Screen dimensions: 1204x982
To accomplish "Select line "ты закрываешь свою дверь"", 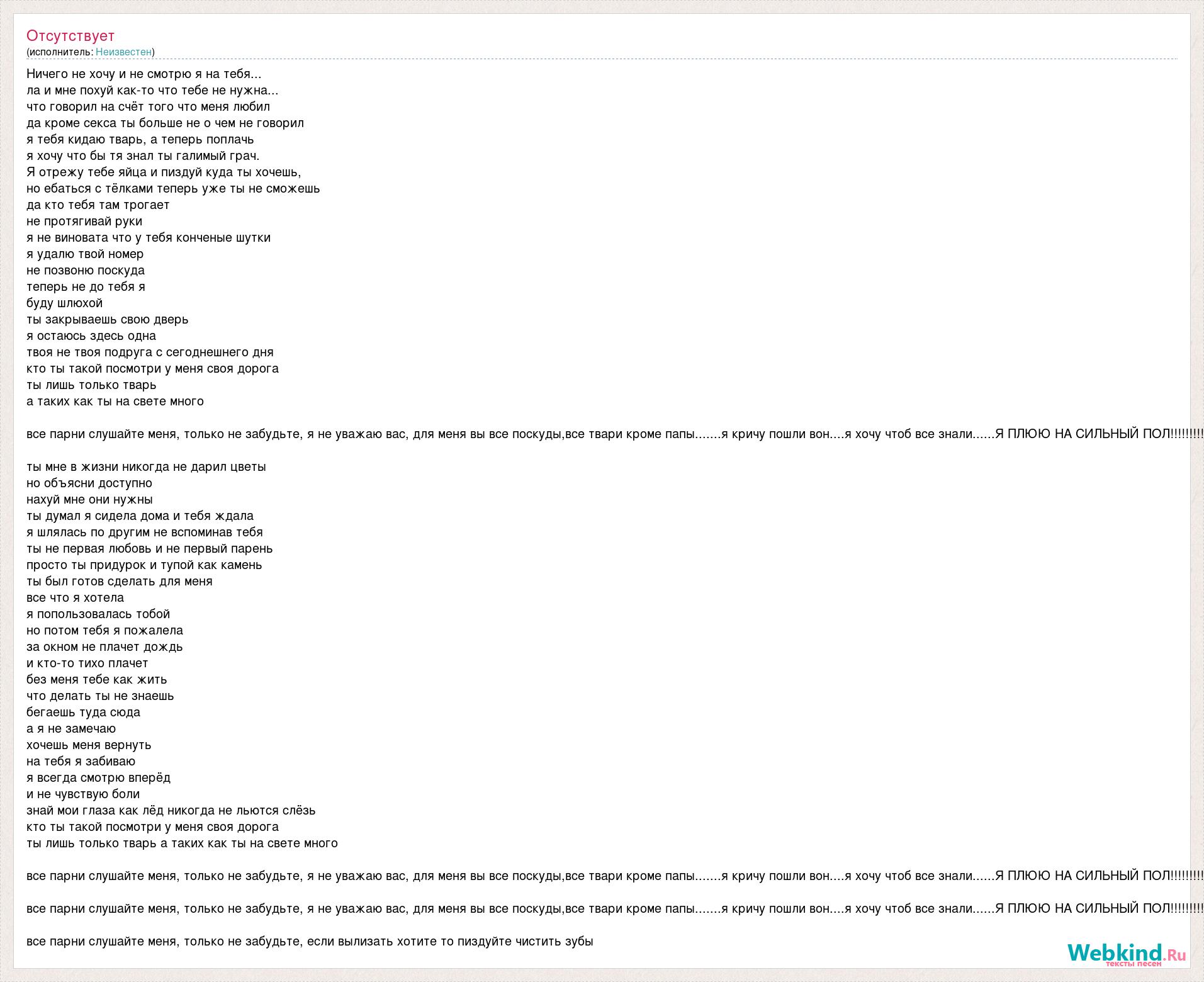I will tap(108, 320).
